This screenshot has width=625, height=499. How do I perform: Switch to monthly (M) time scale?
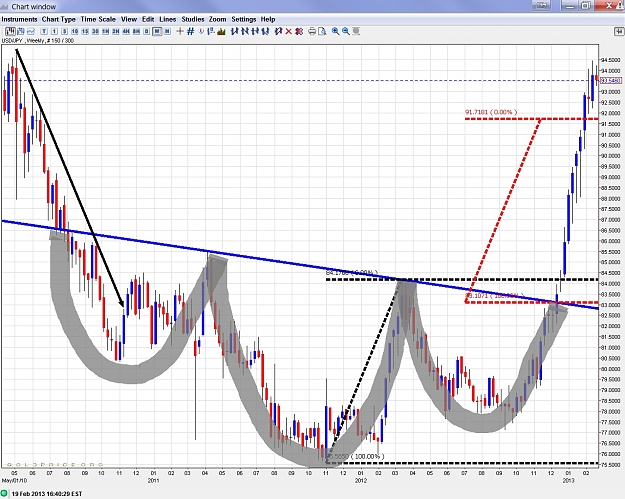coord(167,31)
